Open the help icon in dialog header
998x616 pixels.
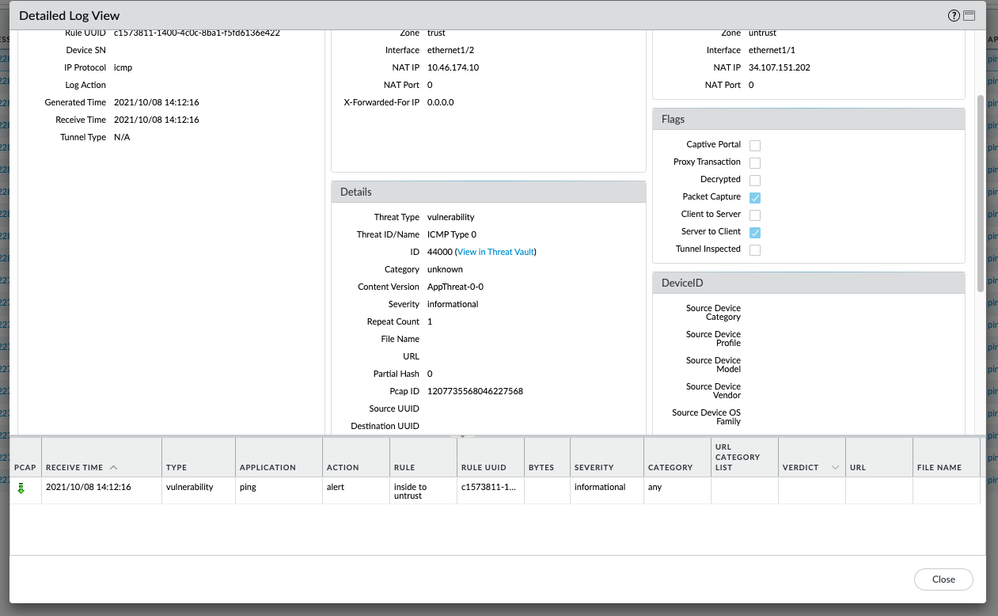click(953, 16)
